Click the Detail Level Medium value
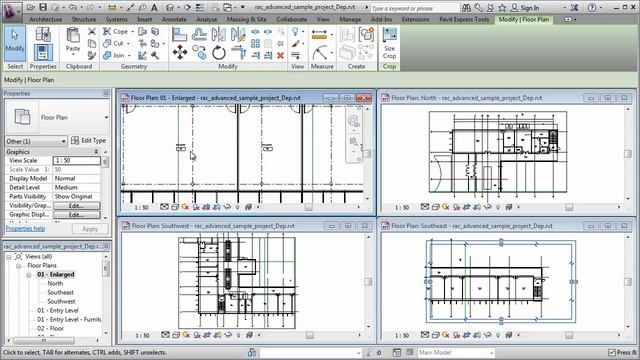This screenshot has height=360, width=640. pos(76,188)
